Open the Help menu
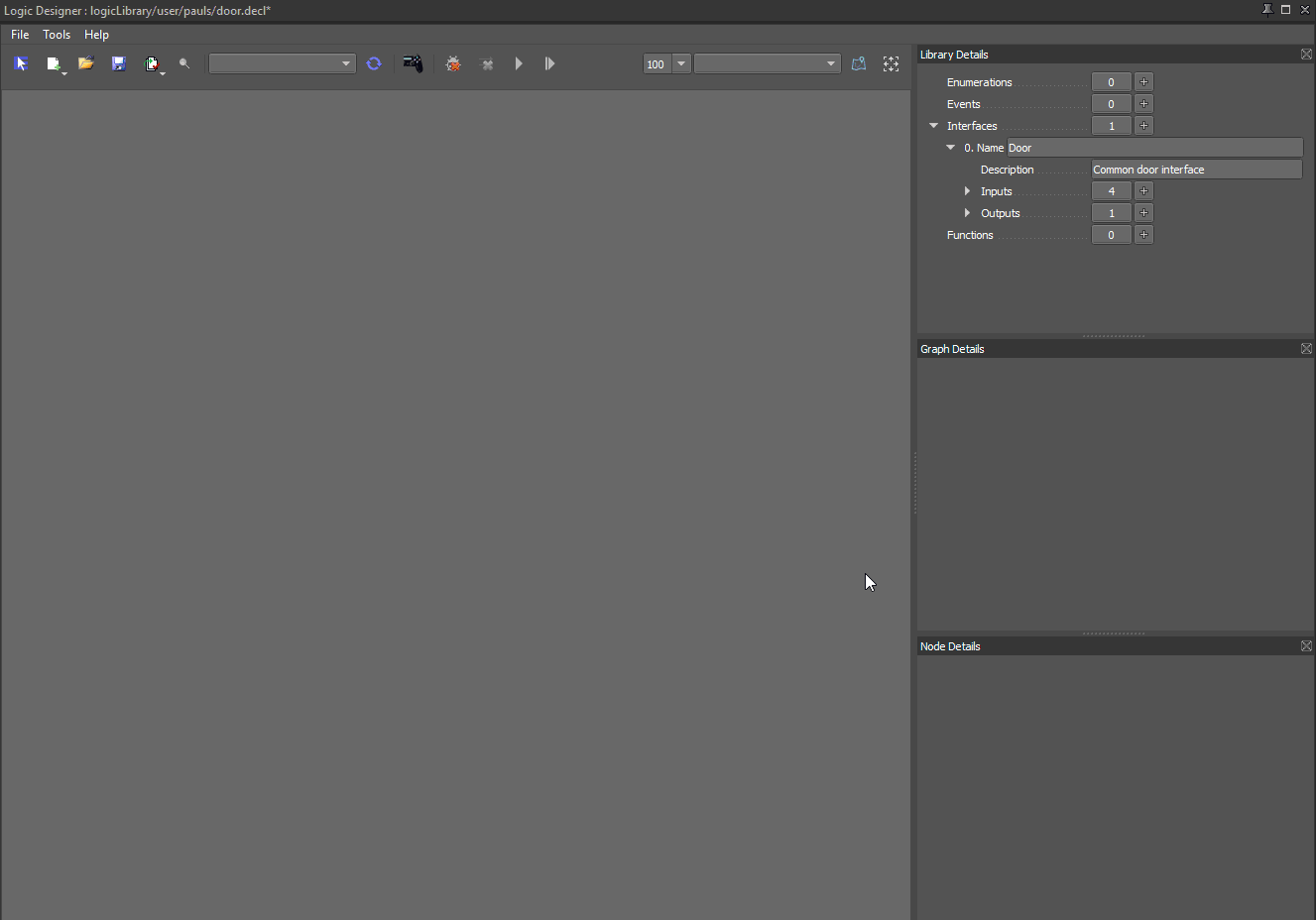 point(96,35)
